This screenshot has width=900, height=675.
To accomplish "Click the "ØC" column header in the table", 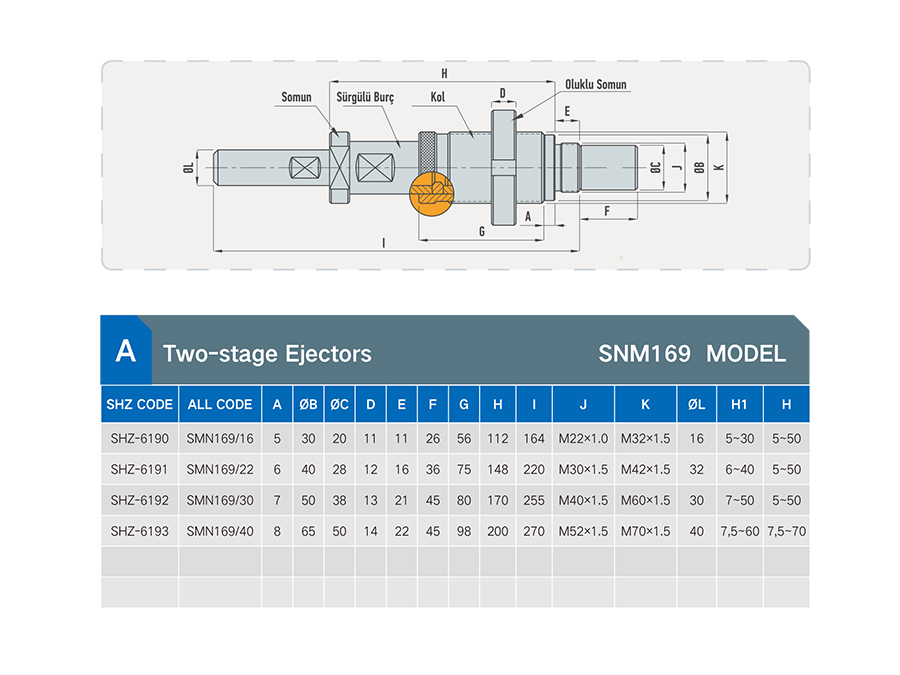I will (x=339, y=404).
